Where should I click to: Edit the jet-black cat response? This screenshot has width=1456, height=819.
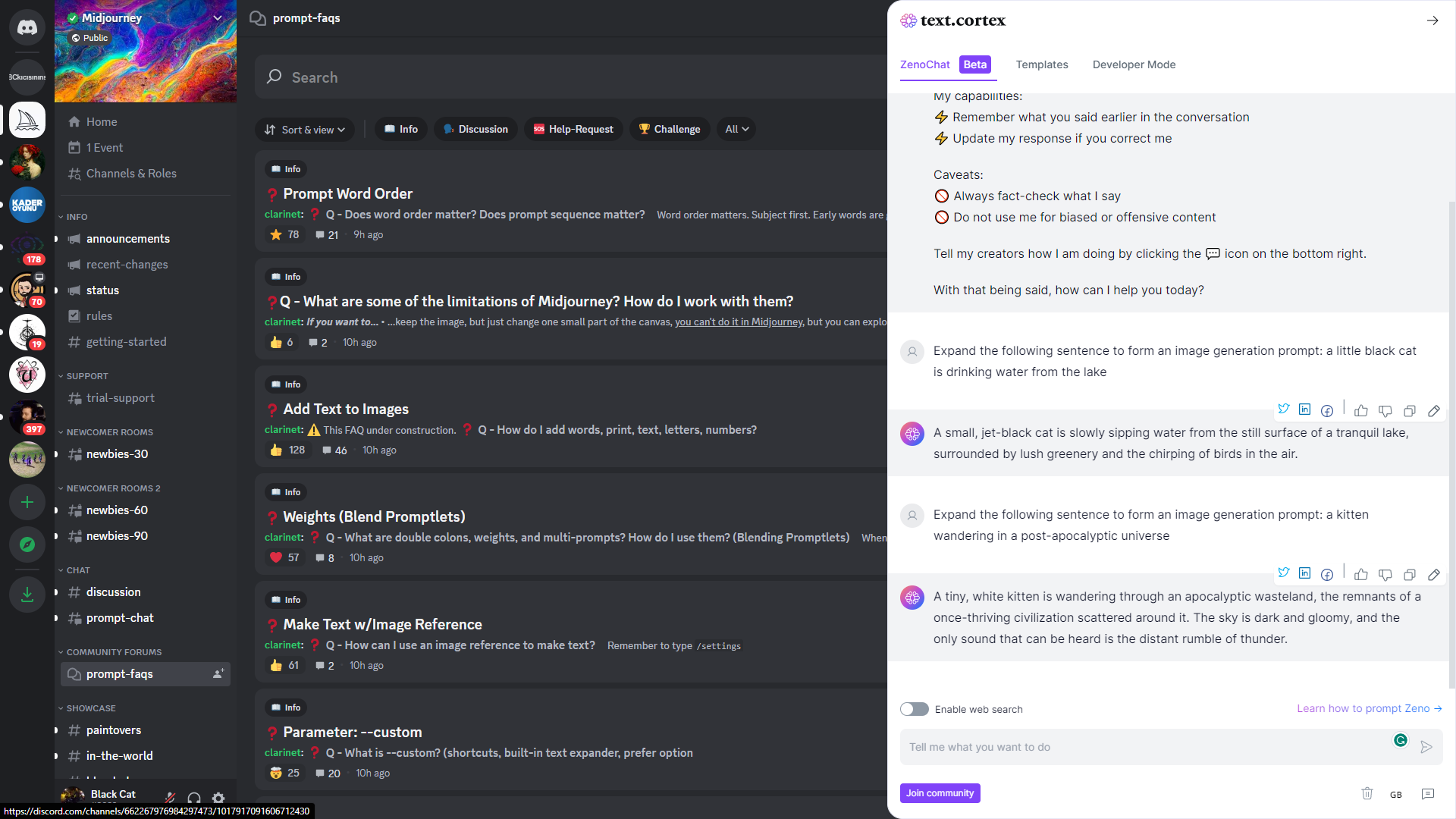(x=1434, y=411)
